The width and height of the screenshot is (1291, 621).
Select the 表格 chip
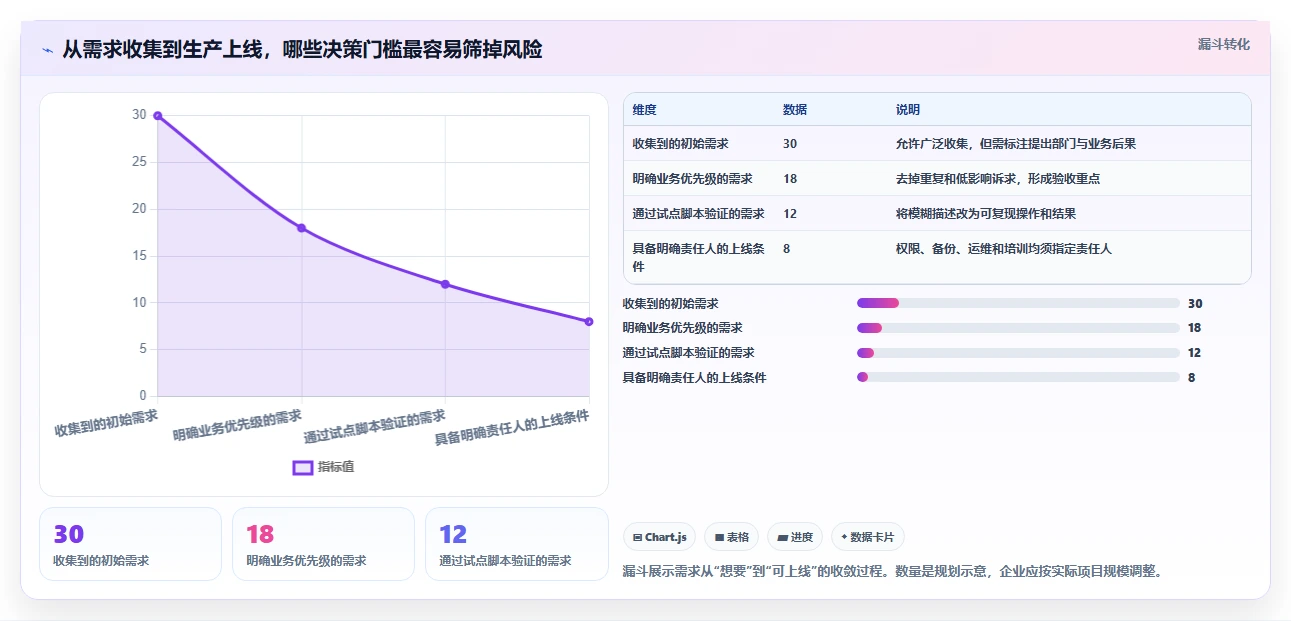(x=732, y=537)
